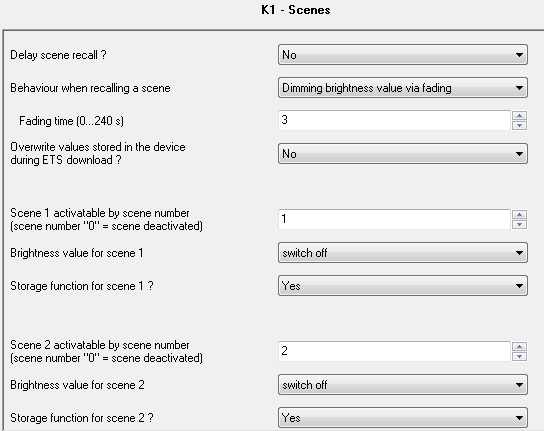544x431 pixels.
Task: Click the Scene 2 scene number field
Action: [x=394, y=351]
